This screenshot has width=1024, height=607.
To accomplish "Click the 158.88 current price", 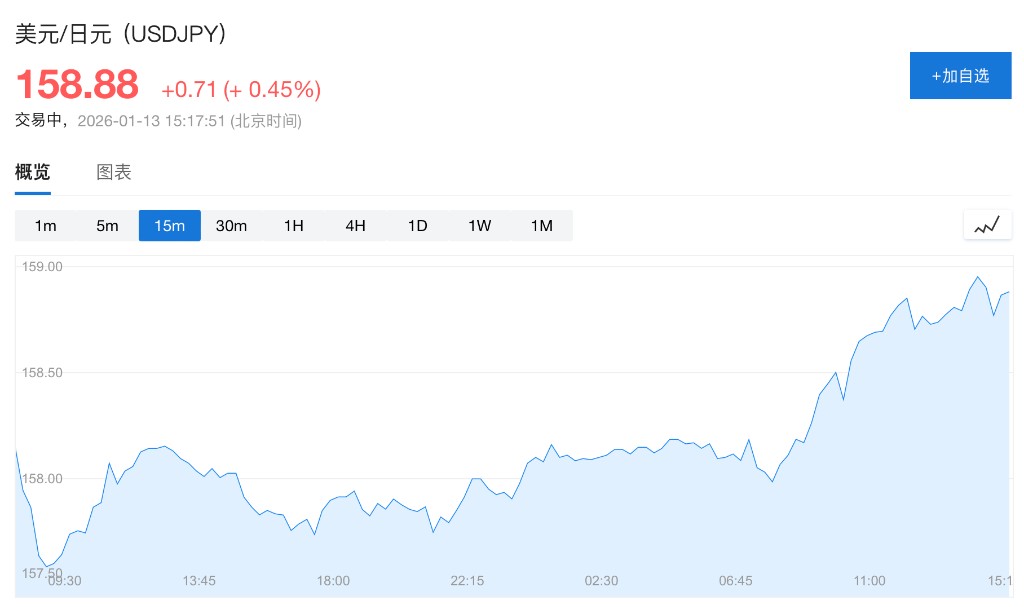I will [x=77, y=84].
